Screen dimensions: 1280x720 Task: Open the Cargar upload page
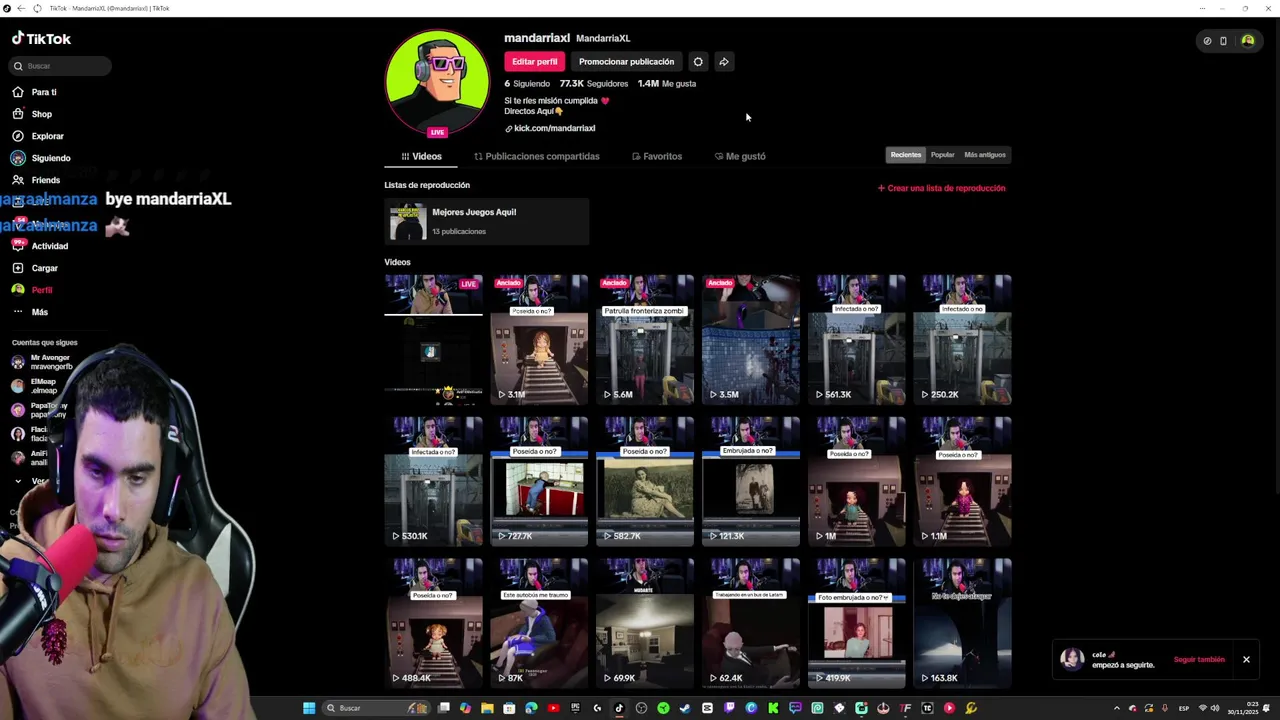(x=35, y=268)
